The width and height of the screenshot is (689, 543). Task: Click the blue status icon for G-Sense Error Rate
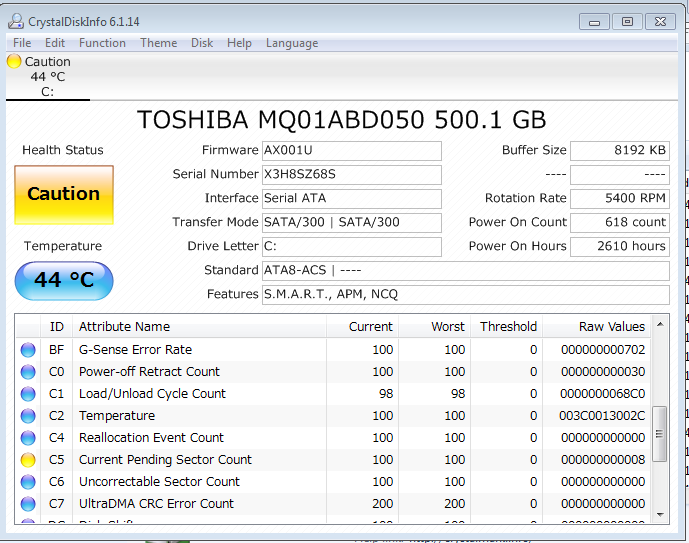[x=28, y=350]
